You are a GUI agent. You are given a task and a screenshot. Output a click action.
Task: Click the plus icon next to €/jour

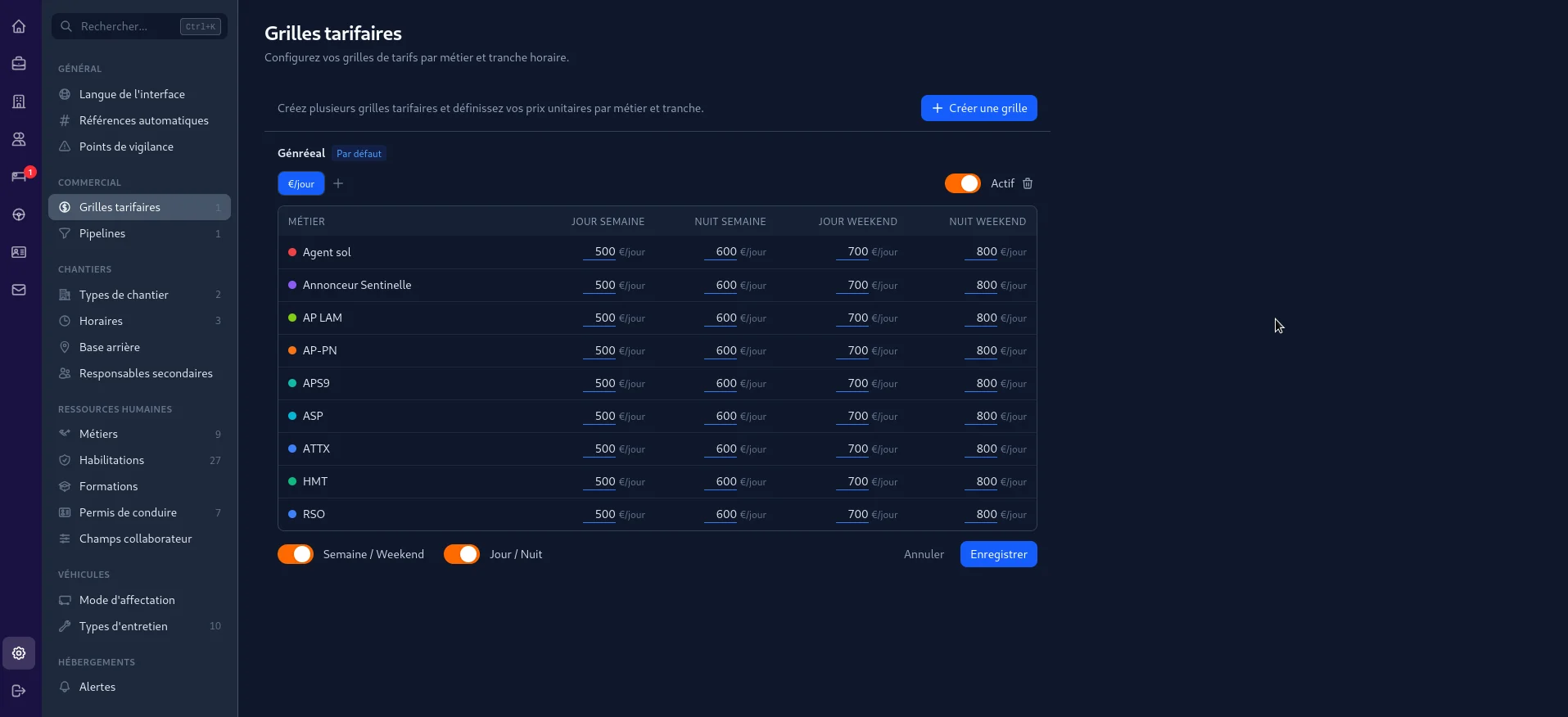338,183
